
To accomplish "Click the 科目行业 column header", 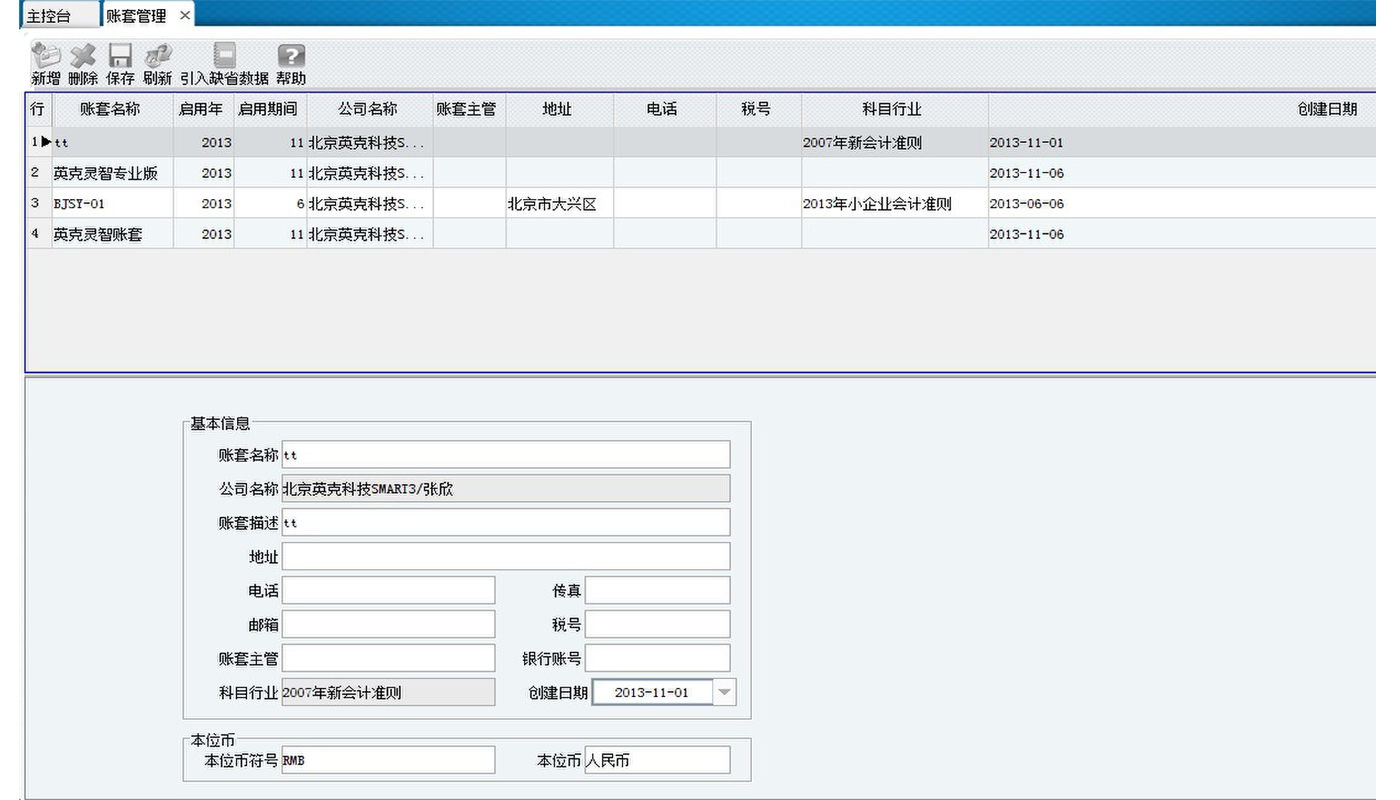I will [x=894, y=110].
